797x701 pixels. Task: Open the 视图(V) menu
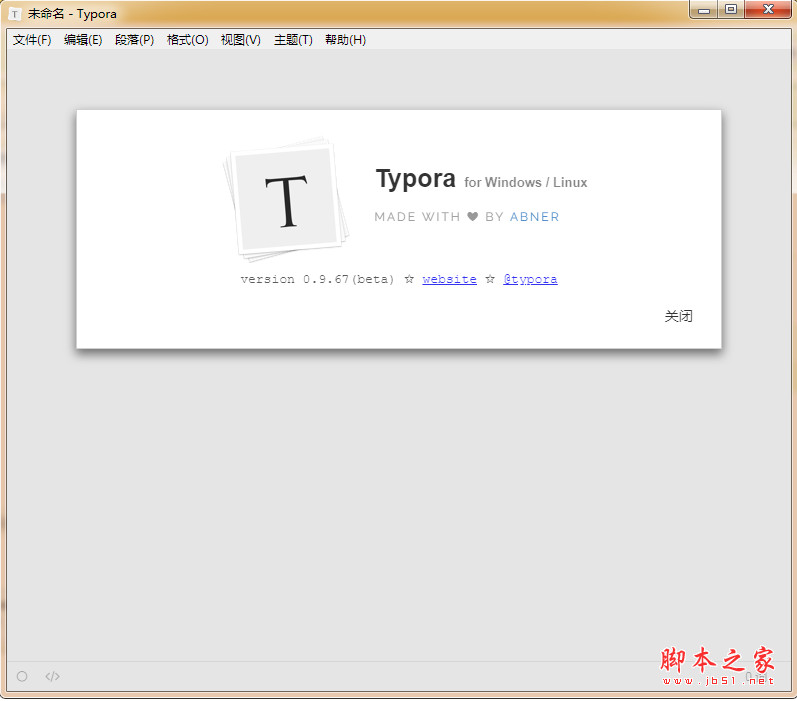[x=240, y=40]
